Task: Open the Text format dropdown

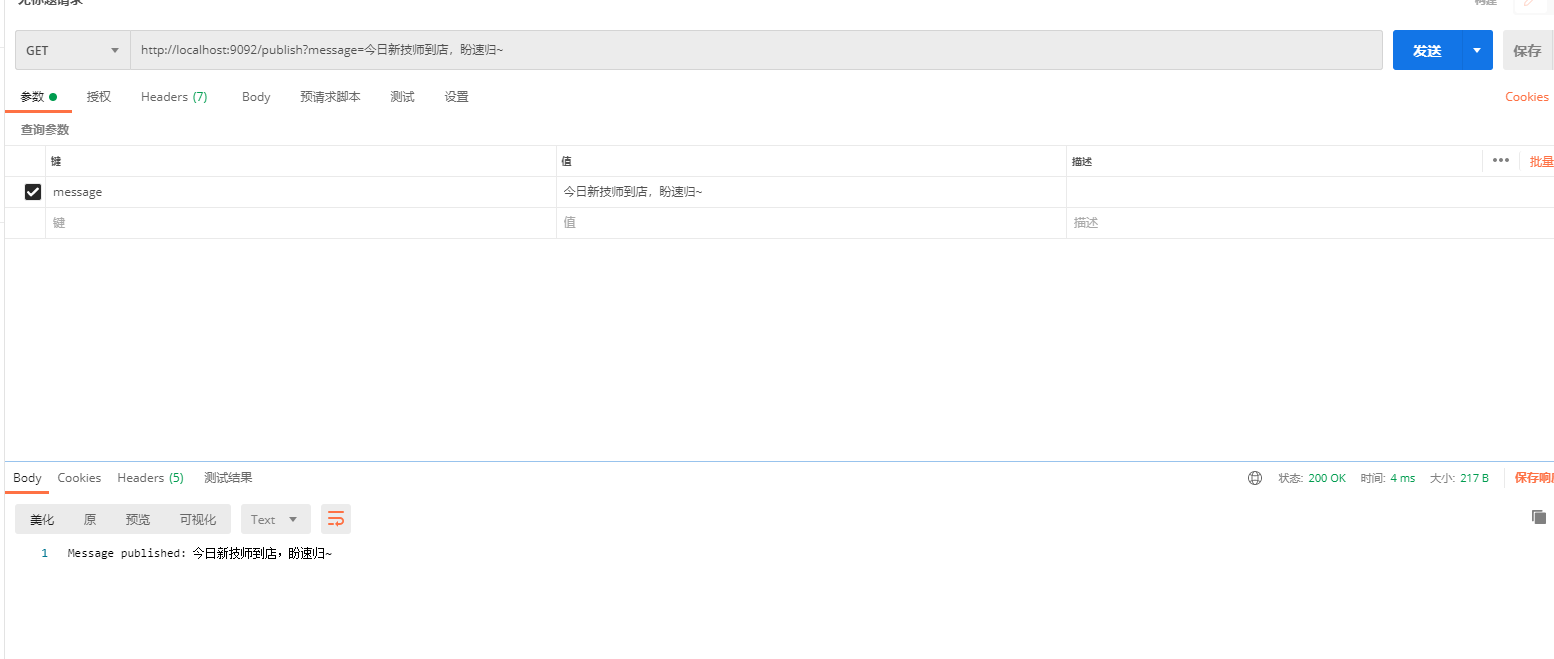Action: coord(275,519)
